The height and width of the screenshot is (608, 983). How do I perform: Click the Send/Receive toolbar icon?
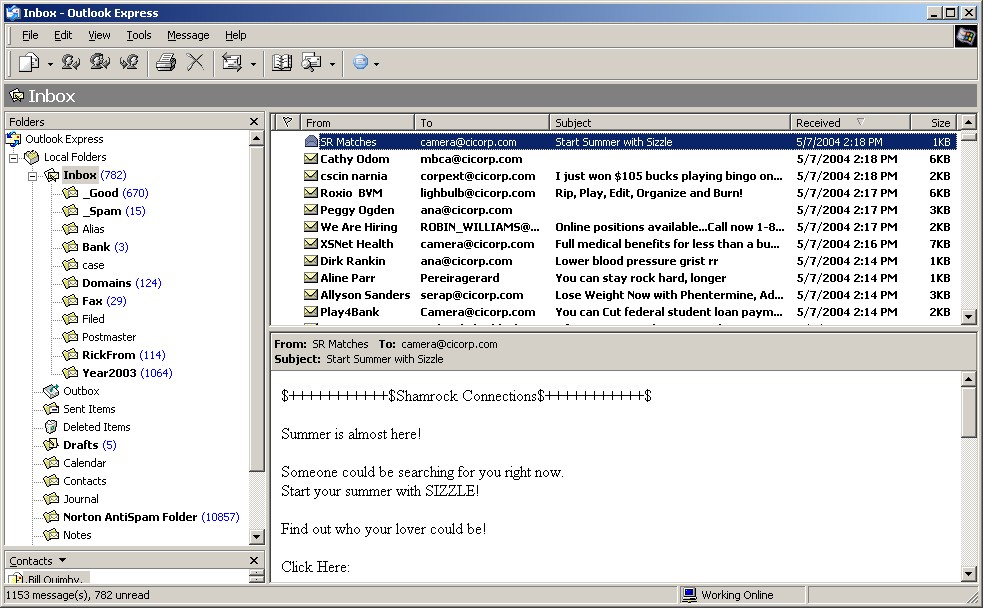232,63
